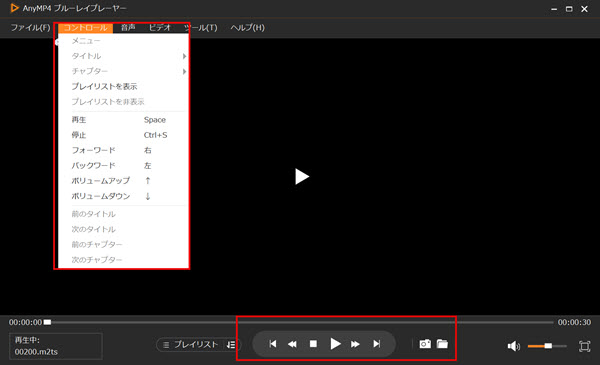Open the ツール(T) menu
This screenshot has width=600, height=365.
[201, 28]
